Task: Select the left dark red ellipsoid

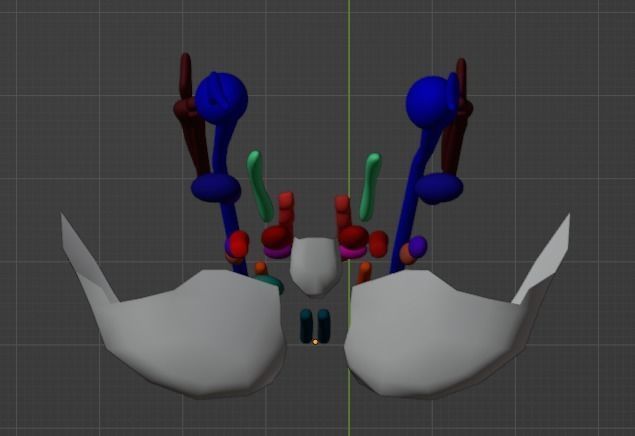Action: click(x=275, y=236)
